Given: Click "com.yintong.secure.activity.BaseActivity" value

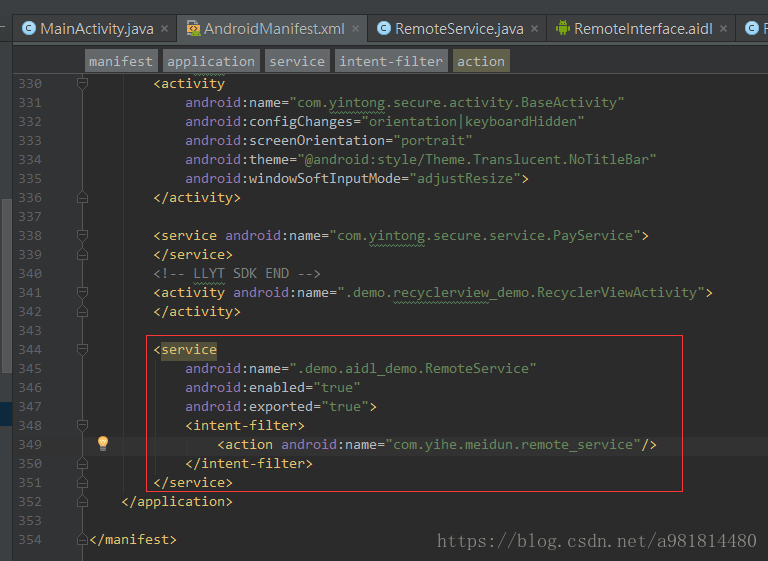Looking at the screenshot, I should (457, 102).
